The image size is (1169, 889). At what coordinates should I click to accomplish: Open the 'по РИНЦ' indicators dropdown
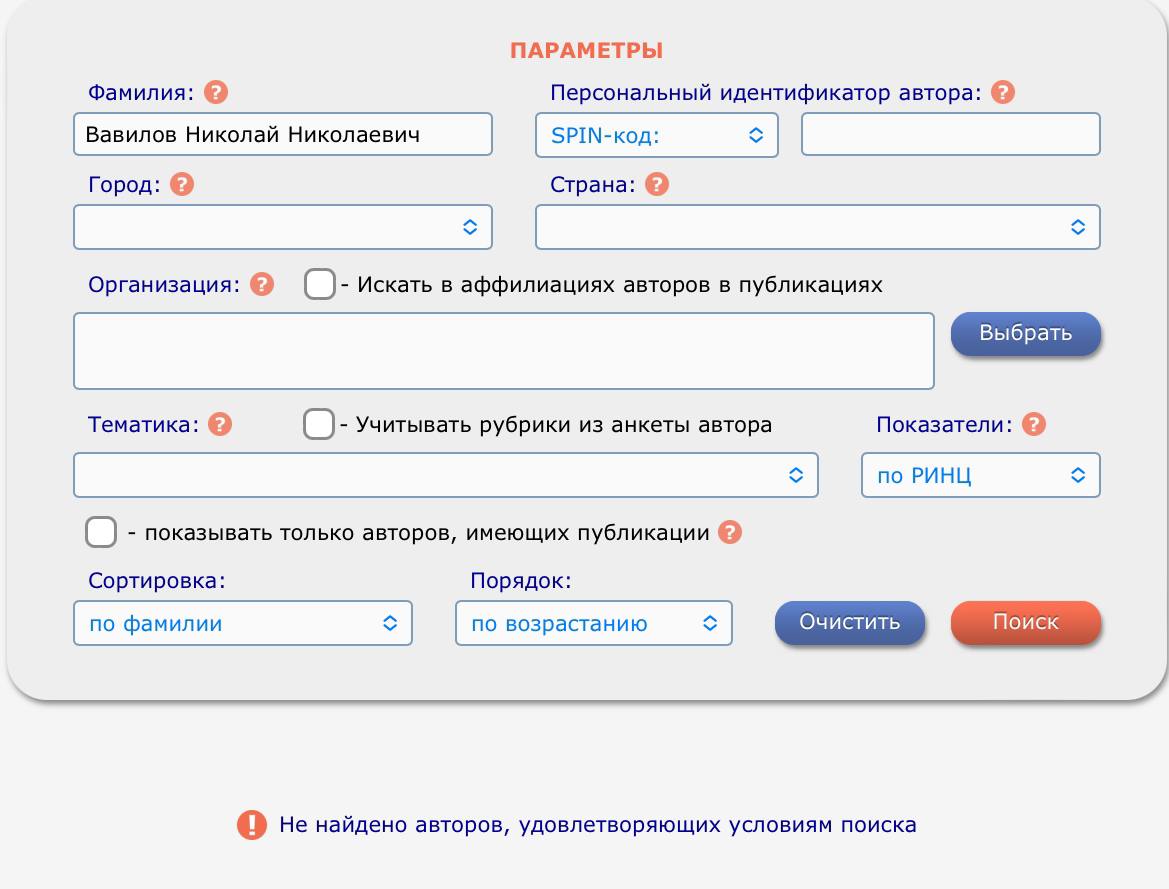point(980,475)
